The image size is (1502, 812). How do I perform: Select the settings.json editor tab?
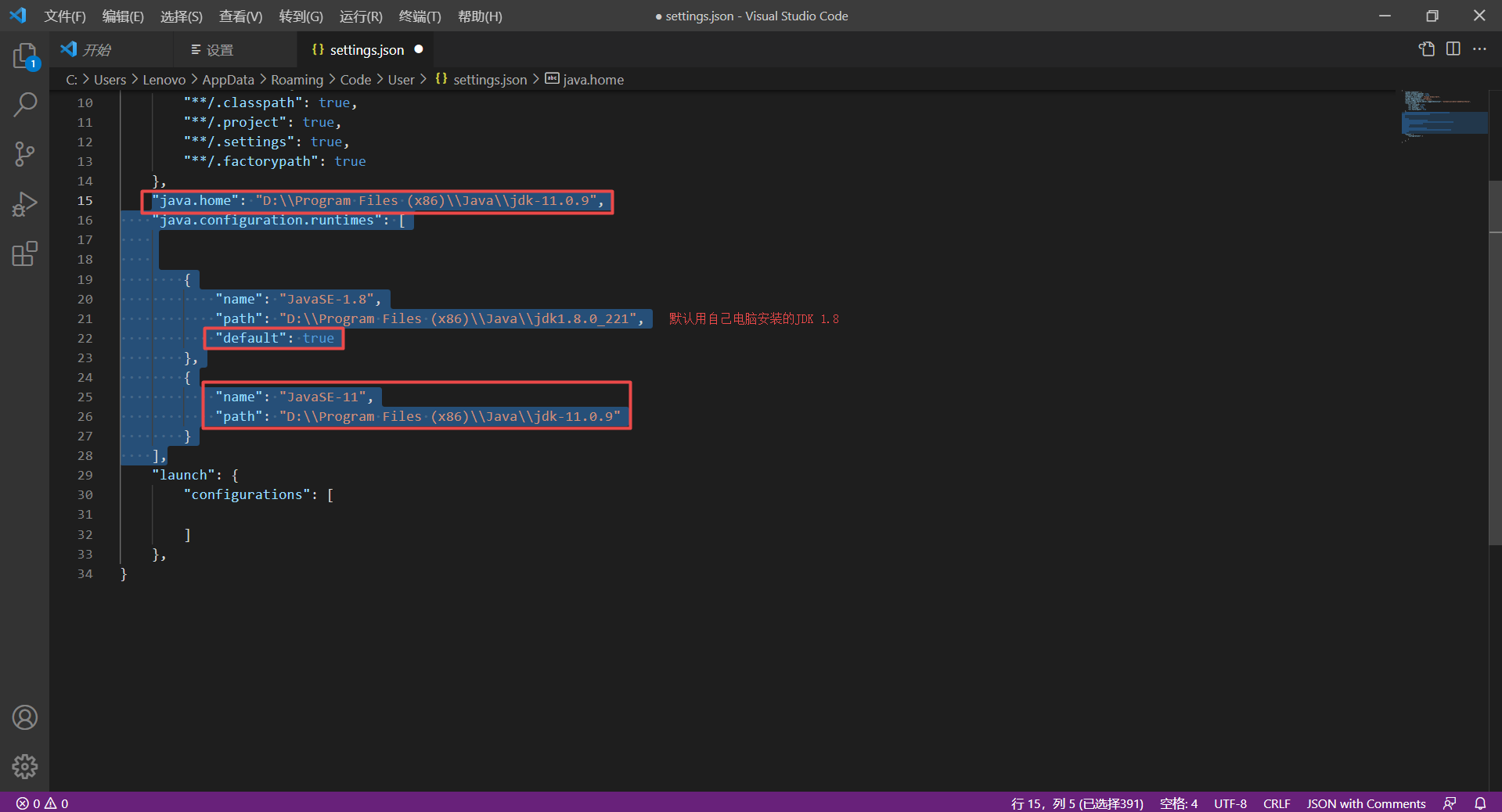[366, 50]
